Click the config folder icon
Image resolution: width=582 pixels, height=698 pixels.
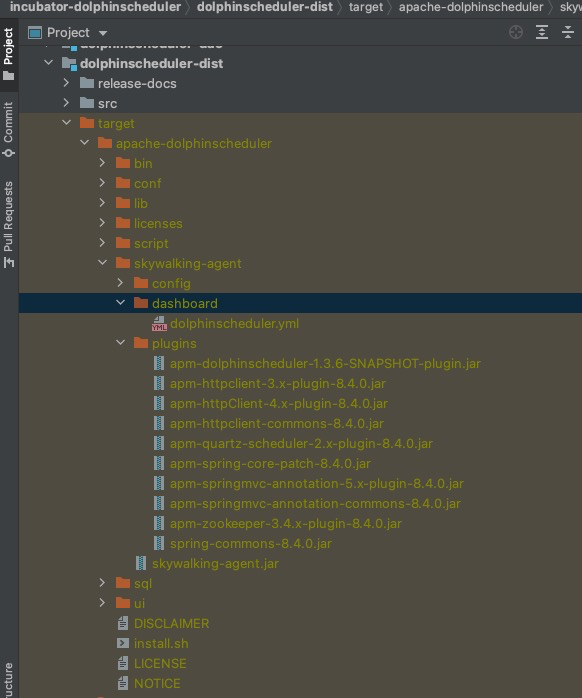coord(141,283)
